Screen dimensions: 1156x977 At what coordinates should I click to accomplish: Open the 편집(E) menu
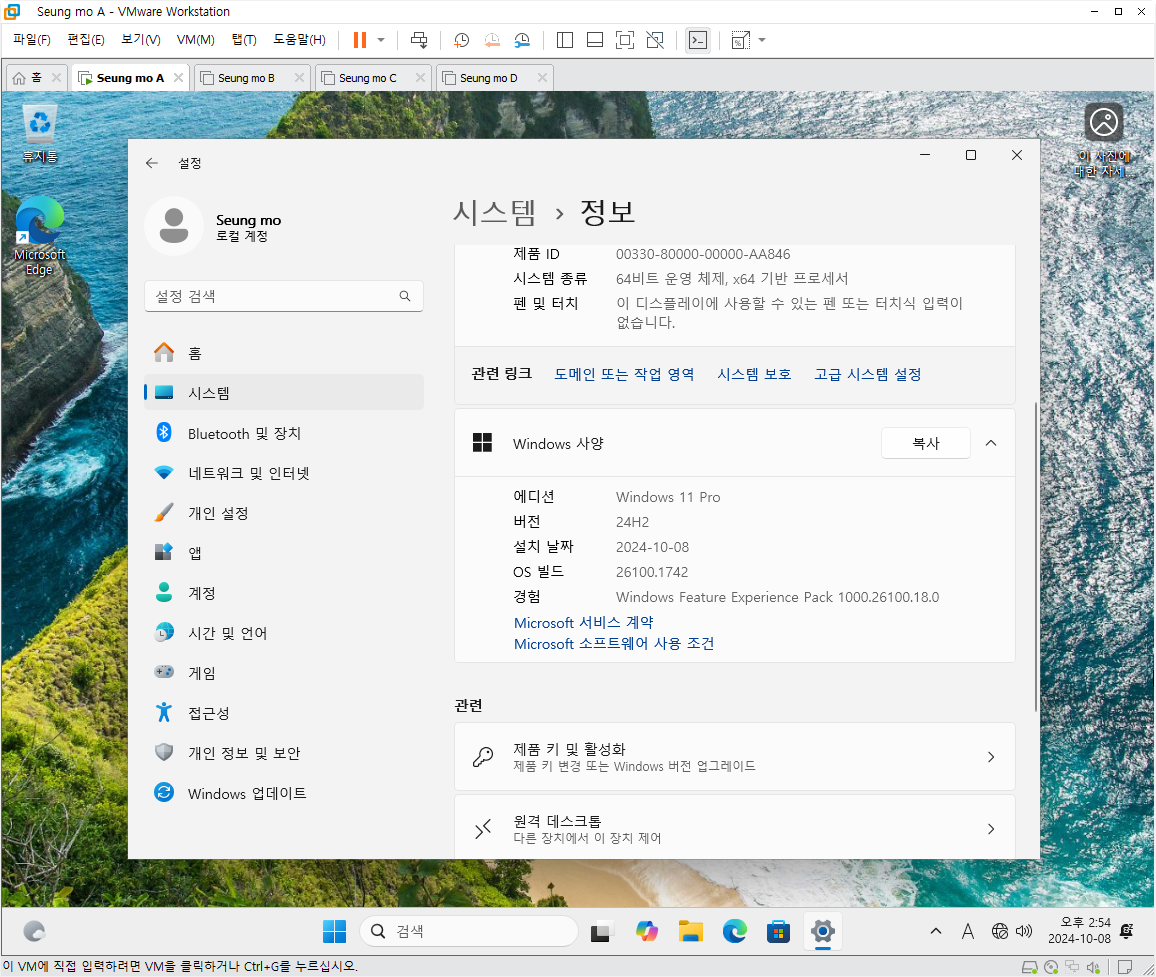click(x=86, y=40)
